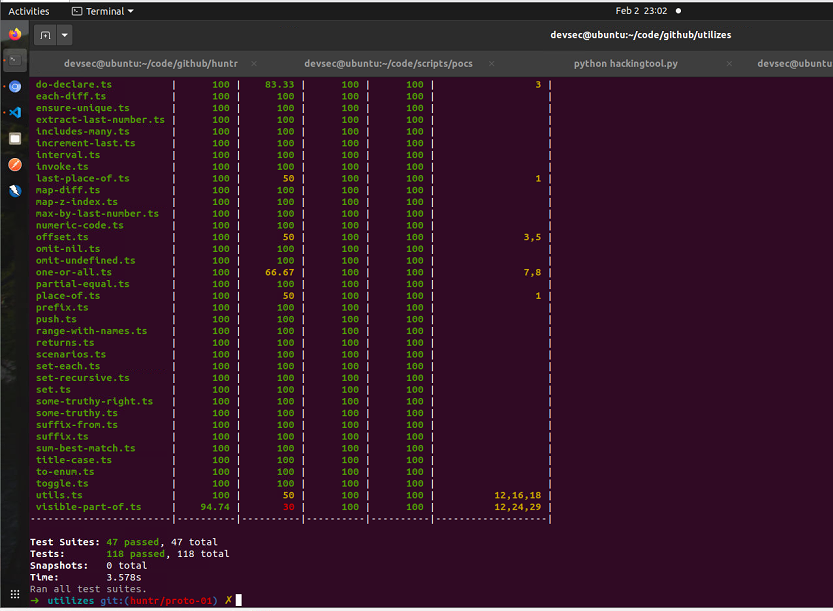This screenshot has width=833, height=611.
Task: Click the invoke.ts file name
Action: pyautogui.click(x=62, y=166)
